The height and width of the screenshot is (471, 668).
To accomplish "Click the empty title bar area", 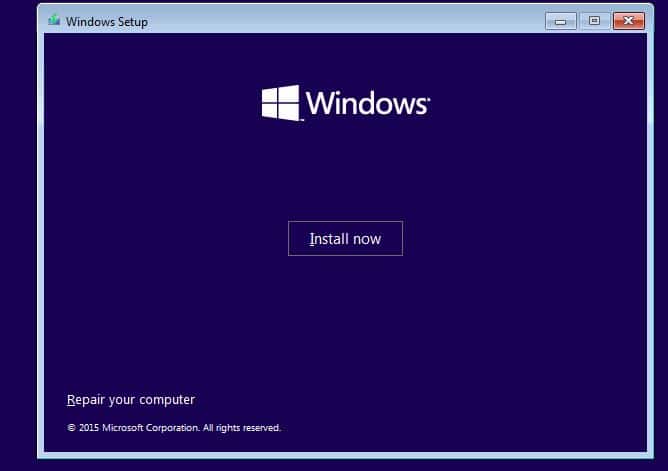I will [x=350, y=20].
